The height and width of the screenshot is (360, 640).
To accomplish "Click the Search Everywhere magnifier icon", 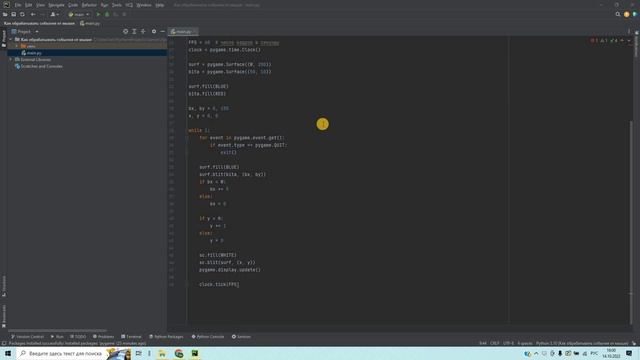I will click(618, 14).
